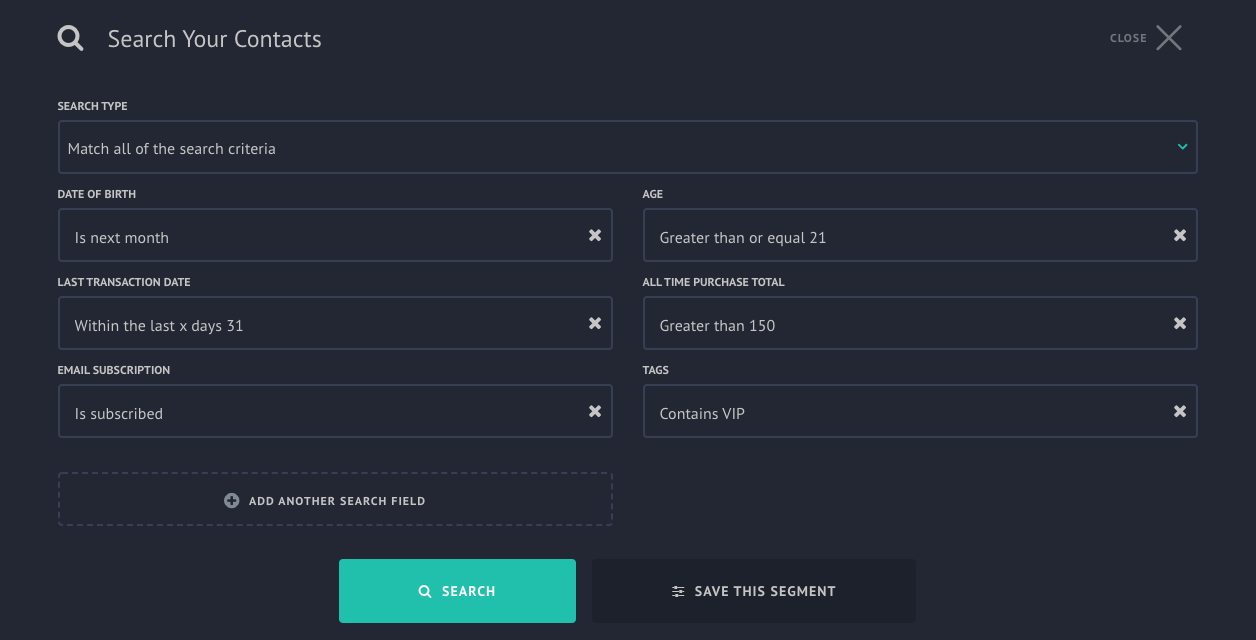Screen dimensions: 1256x640
Task: Remove the Age search criterion
Action: point(1180,236)
